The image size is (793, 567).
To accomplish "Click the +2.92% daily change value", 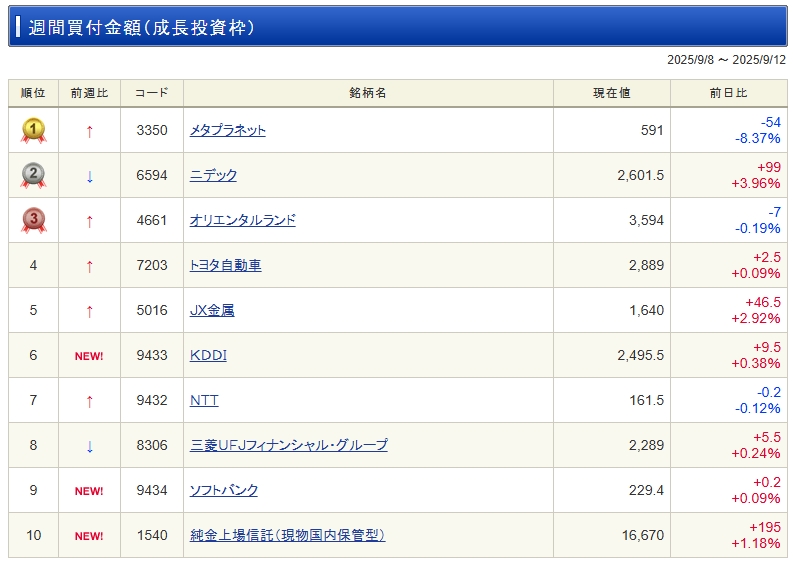I will (x=756, y=319).
